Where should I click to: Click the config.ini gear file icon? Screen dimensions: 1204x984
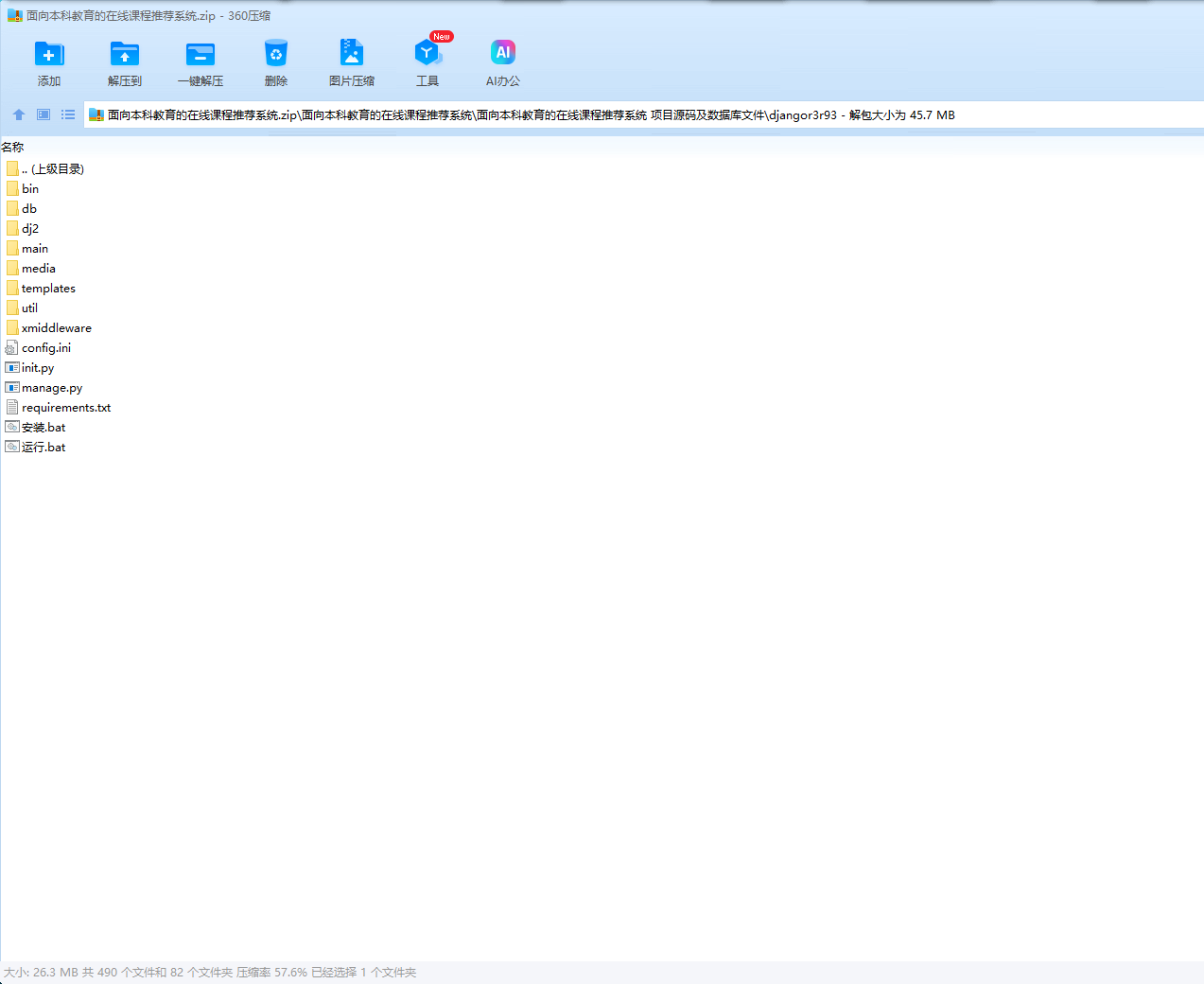coord(12,347)
